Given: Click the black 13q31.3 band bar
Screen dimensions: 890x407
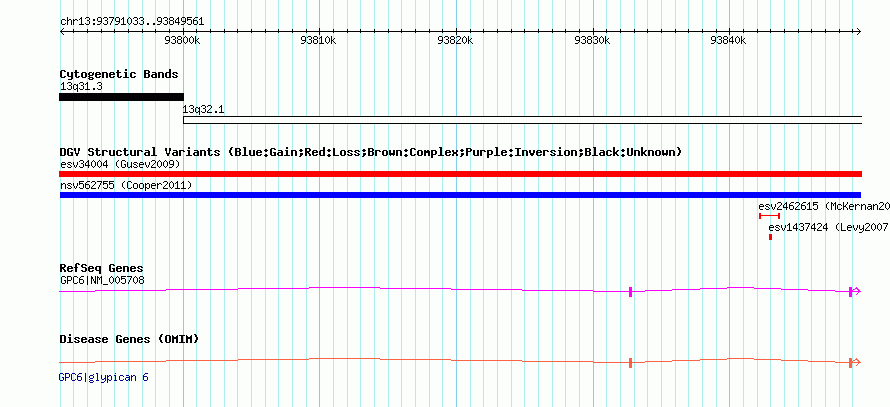Looking at the screenshot, I should (121, 96).
